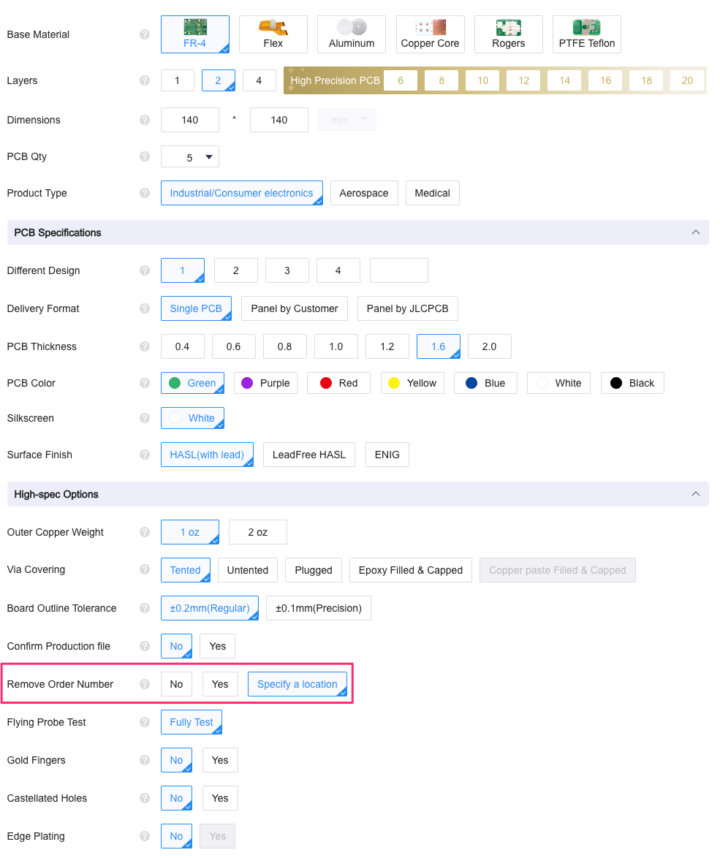The height and width of the screenshot is (858, 720).
Task: Choose Yes for Castellated Holes
Action: [220, 799]
